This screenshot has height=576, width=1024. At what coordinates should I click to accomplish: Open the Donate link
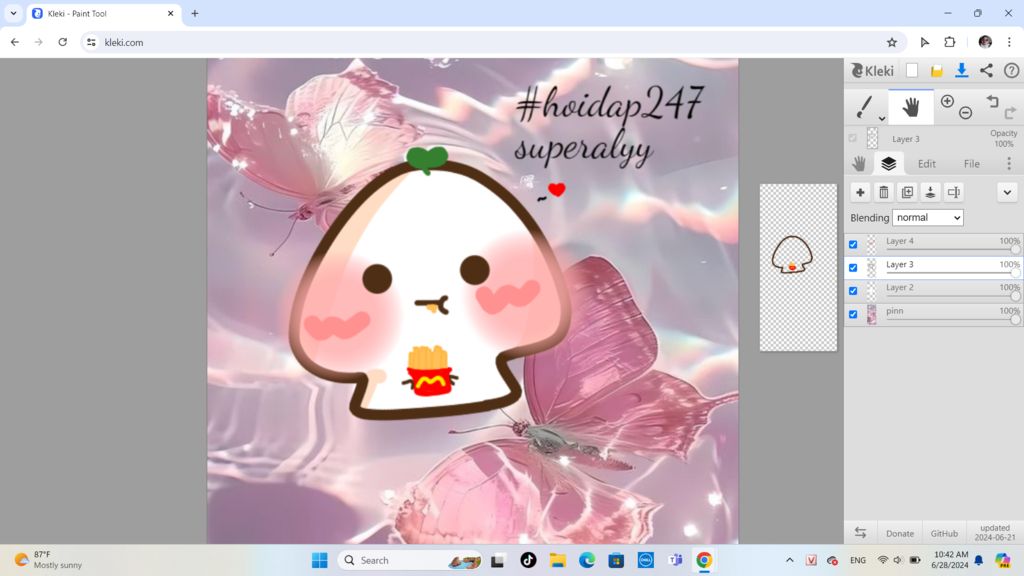click(x=899, y=534)
